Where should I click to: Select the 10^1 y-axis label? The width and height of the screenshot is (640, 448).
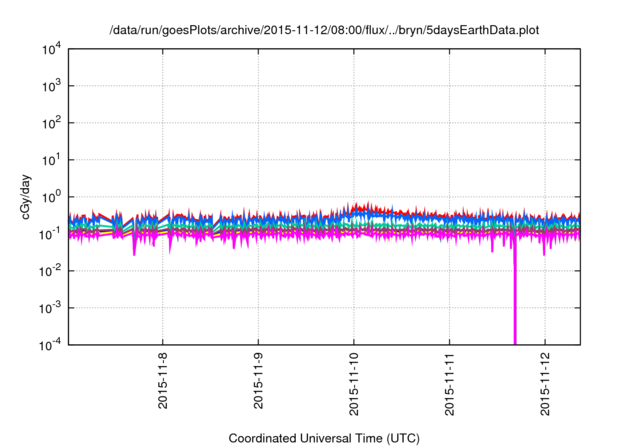coord(52,160)
